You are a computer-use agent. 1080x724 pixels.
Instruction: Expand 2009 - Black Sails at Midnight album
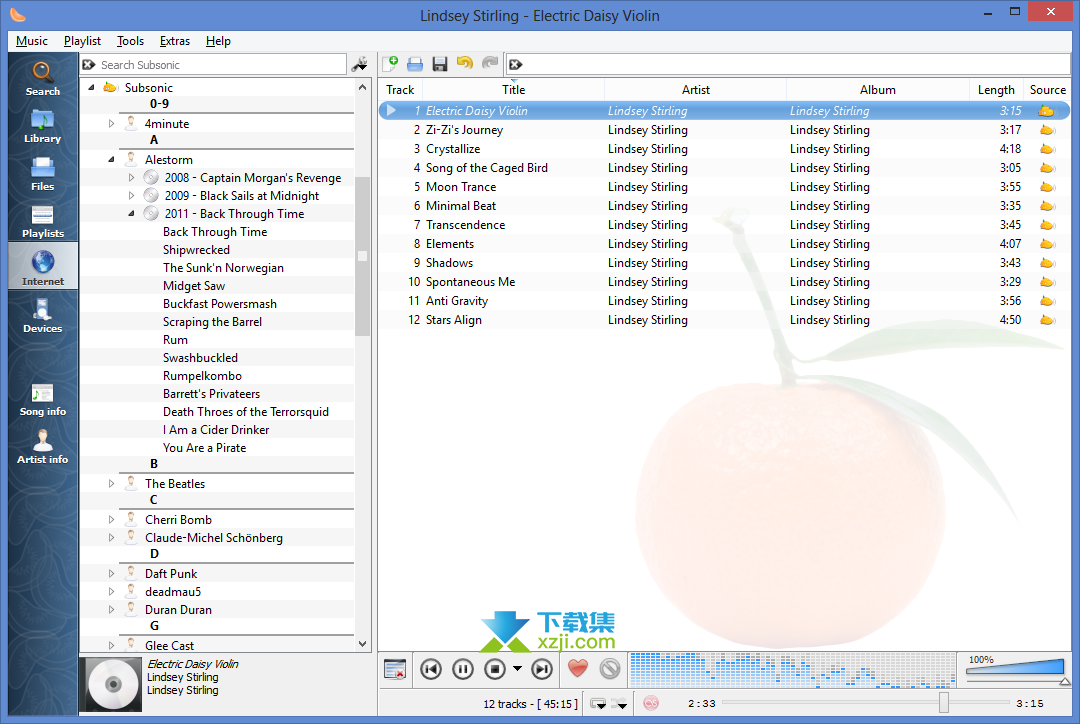(131, 195)
